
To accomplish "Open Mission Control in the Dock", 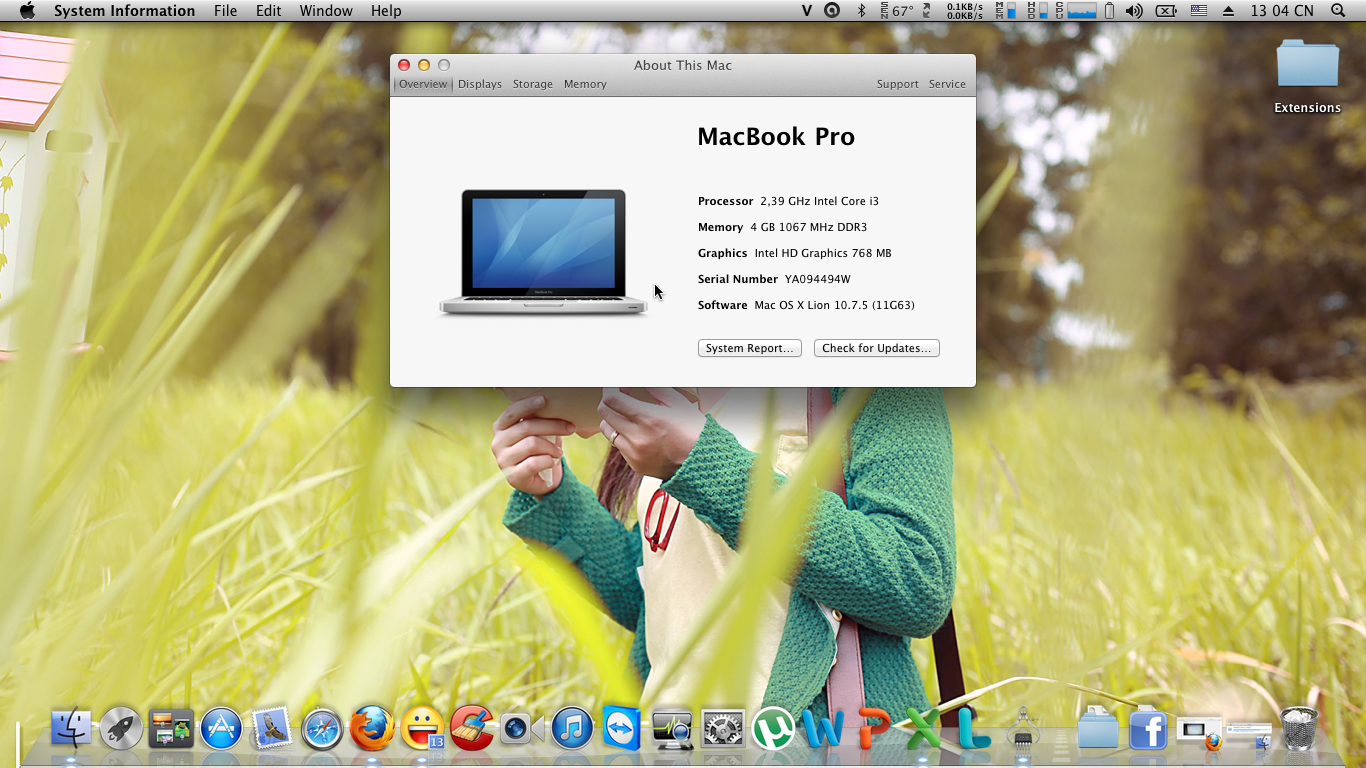I will (171, 728).
